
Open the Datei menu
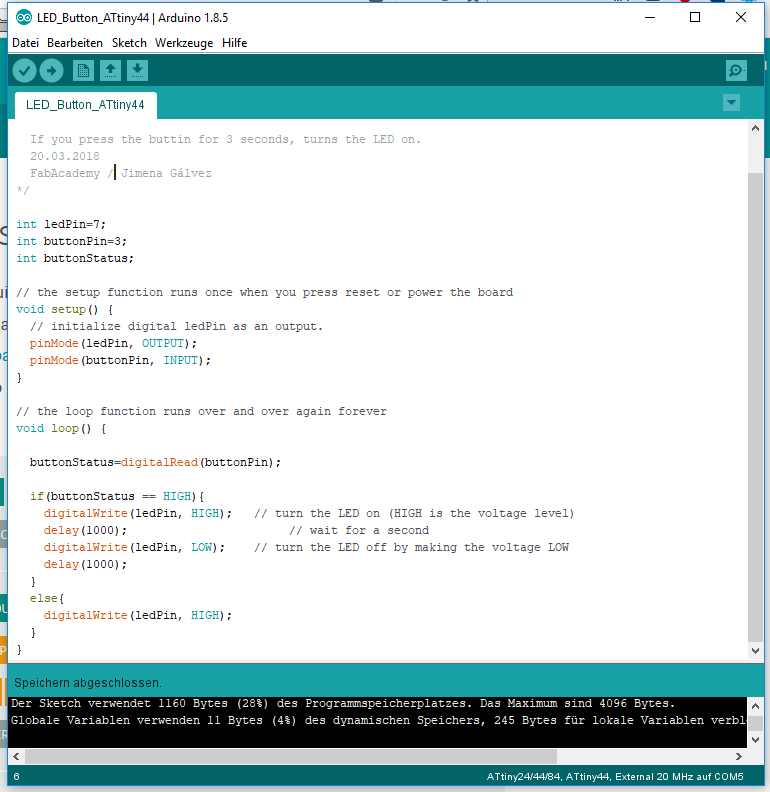click(25, 43)
